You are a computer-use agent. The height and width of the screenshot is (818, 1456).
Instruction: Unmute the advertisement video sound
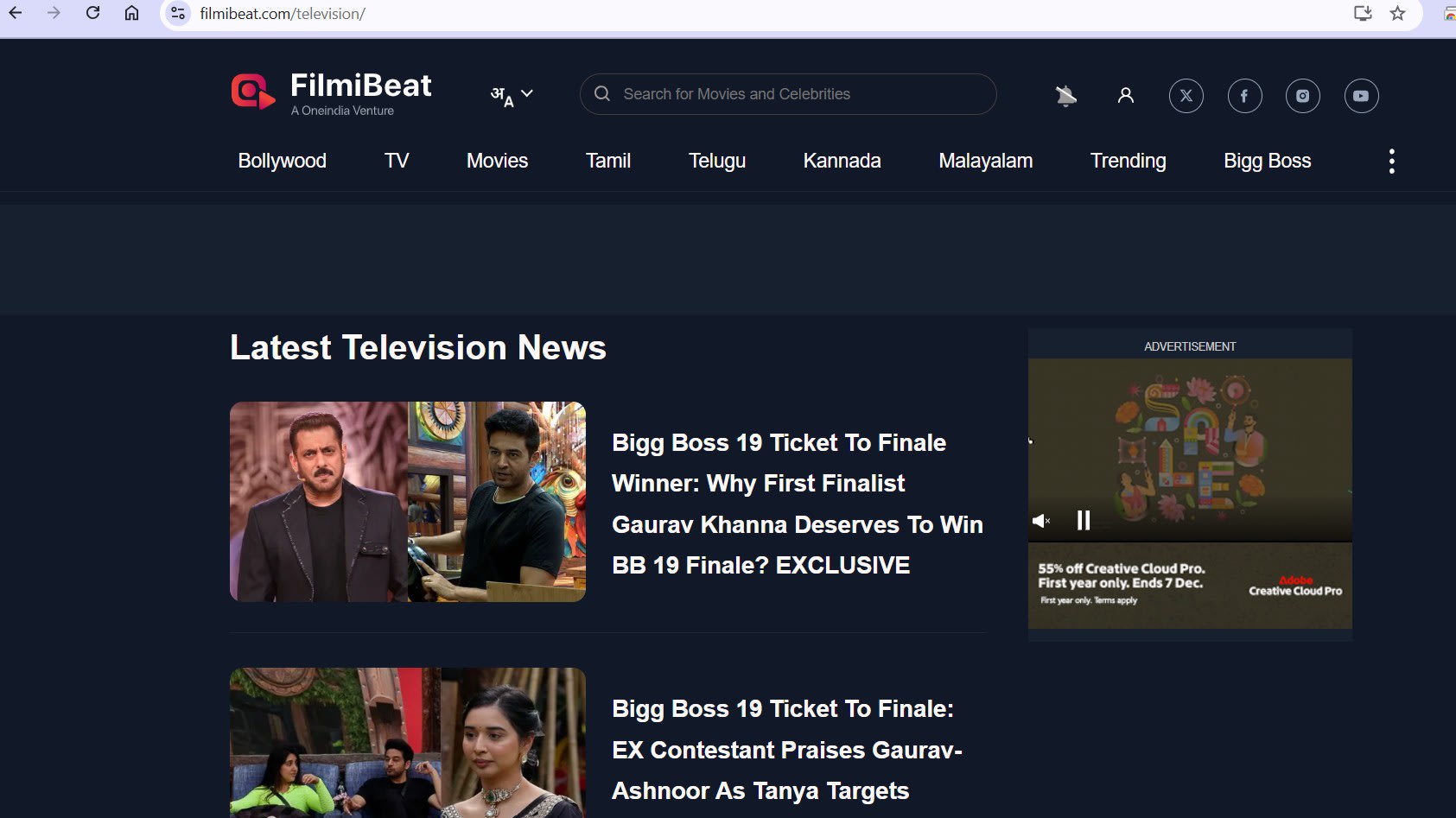(1041, 521)
